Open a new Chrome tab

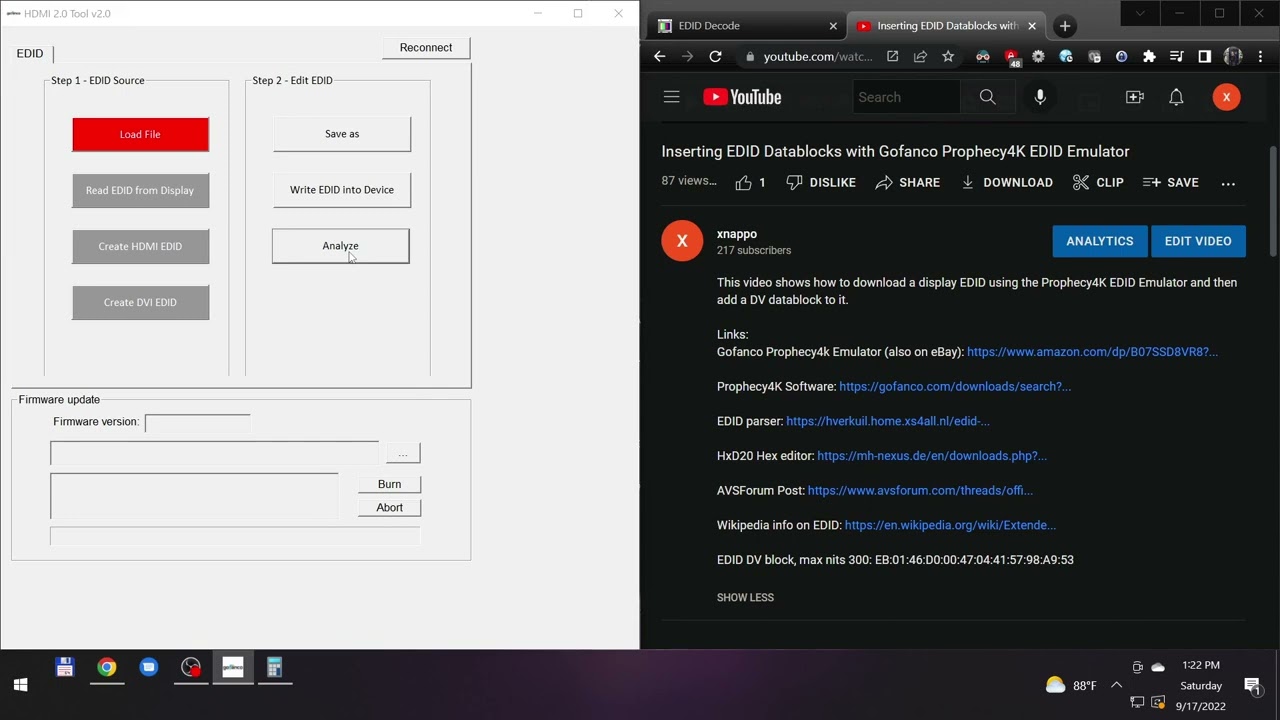point(1065,26)
